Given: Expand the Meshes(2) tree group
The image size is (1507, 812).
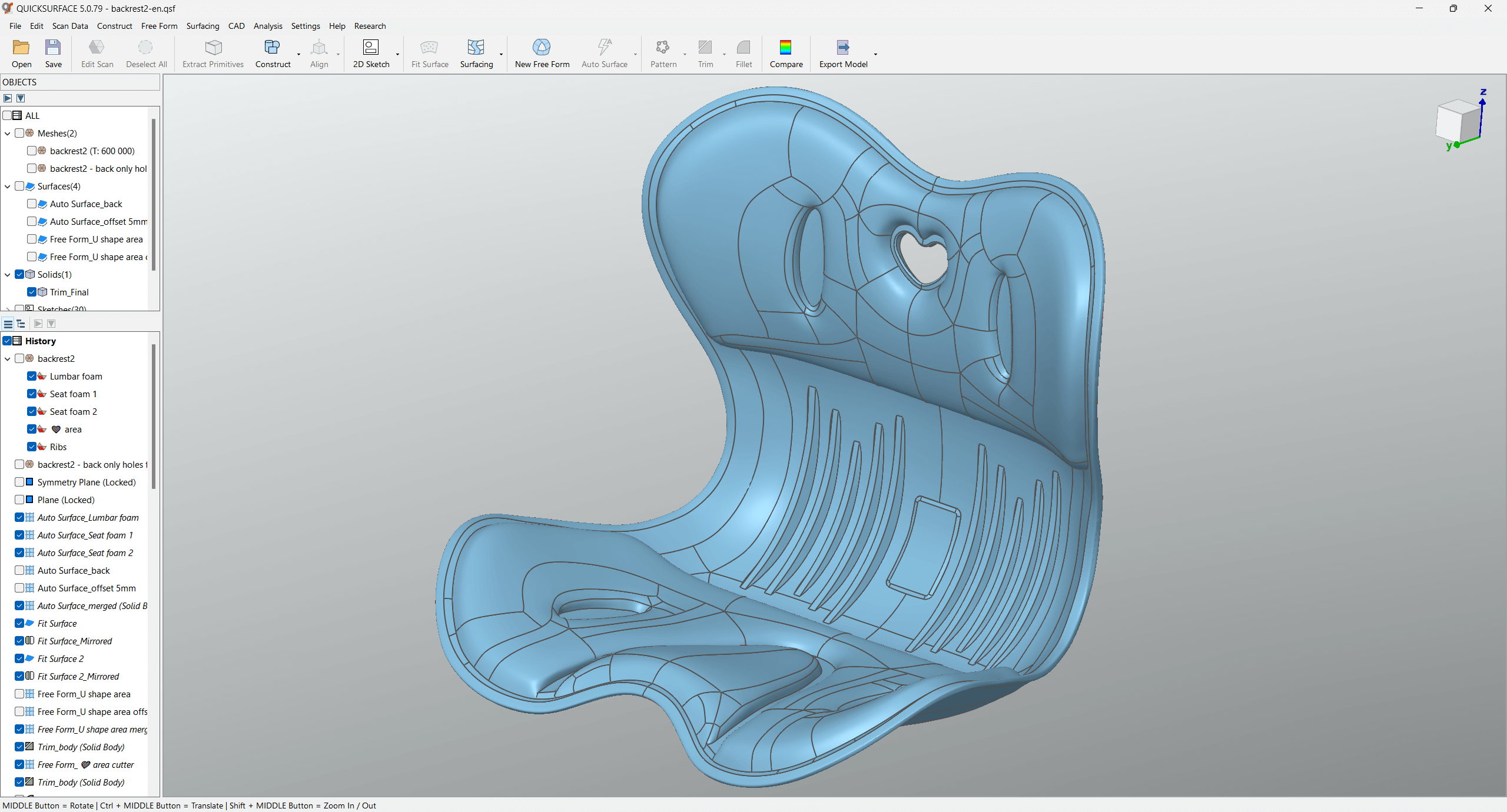Looking at the screenshot, I should tap(8, 132).
